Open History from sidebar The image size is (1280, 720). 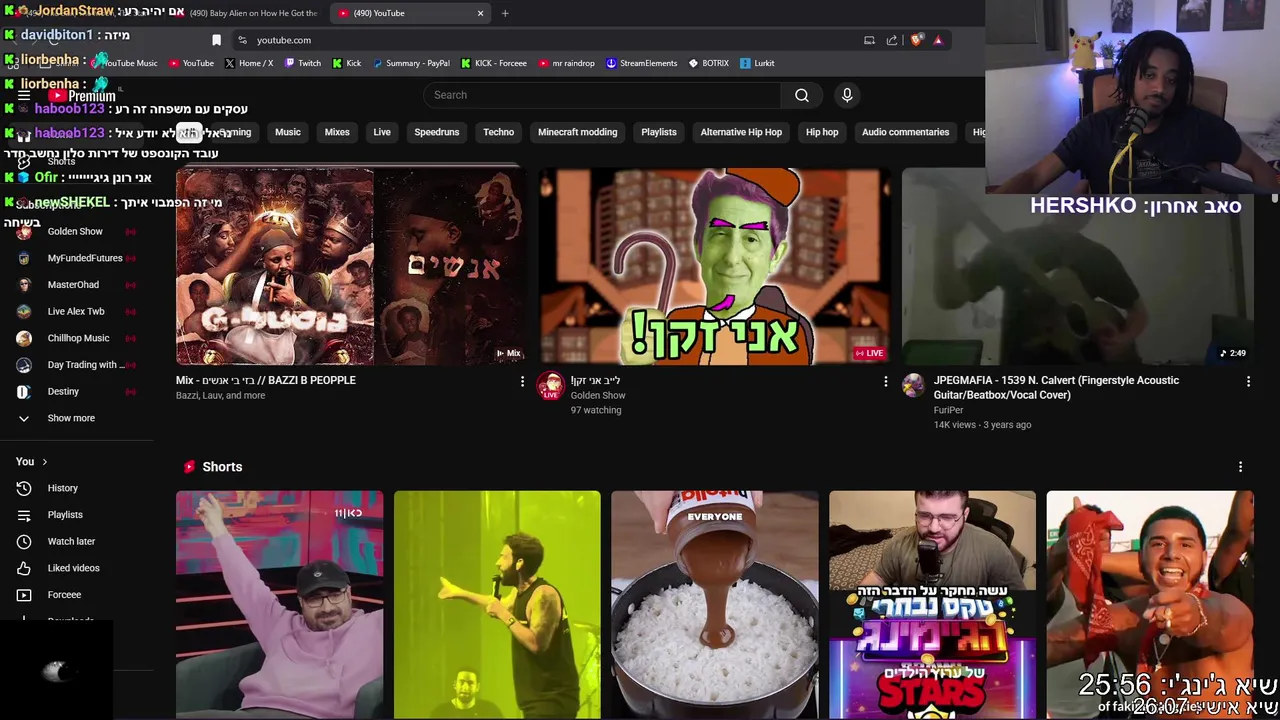tap(62, 488)
